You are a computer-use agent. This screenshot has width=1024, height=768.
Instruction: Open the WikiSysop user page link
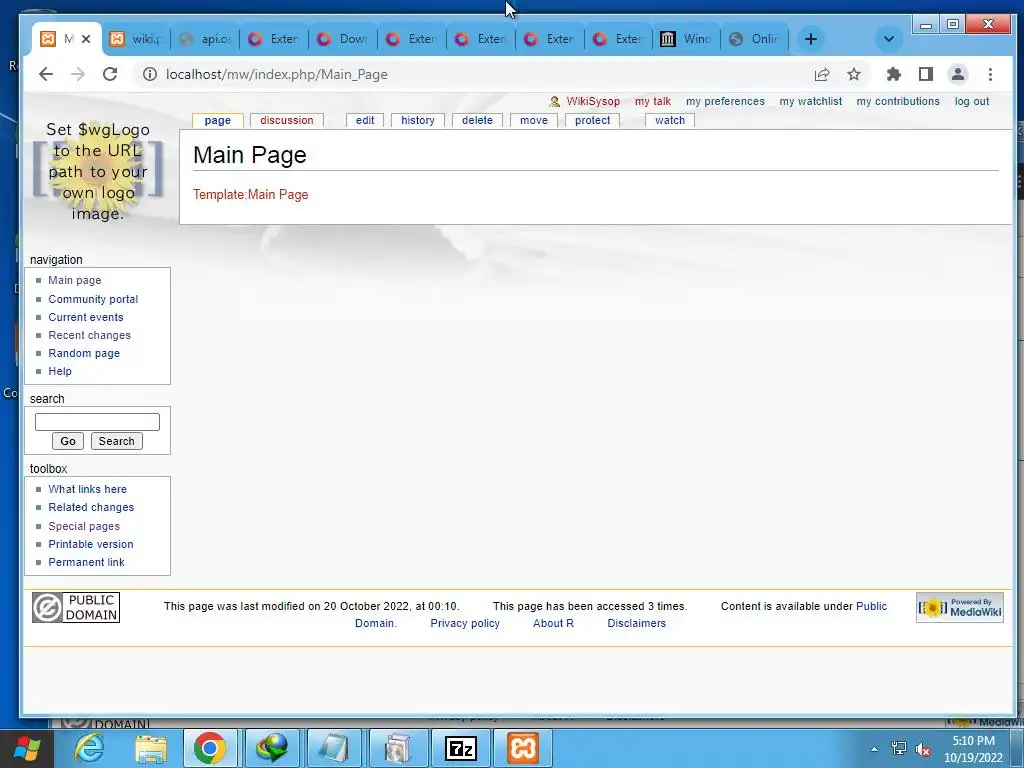(x=593, y=101)
